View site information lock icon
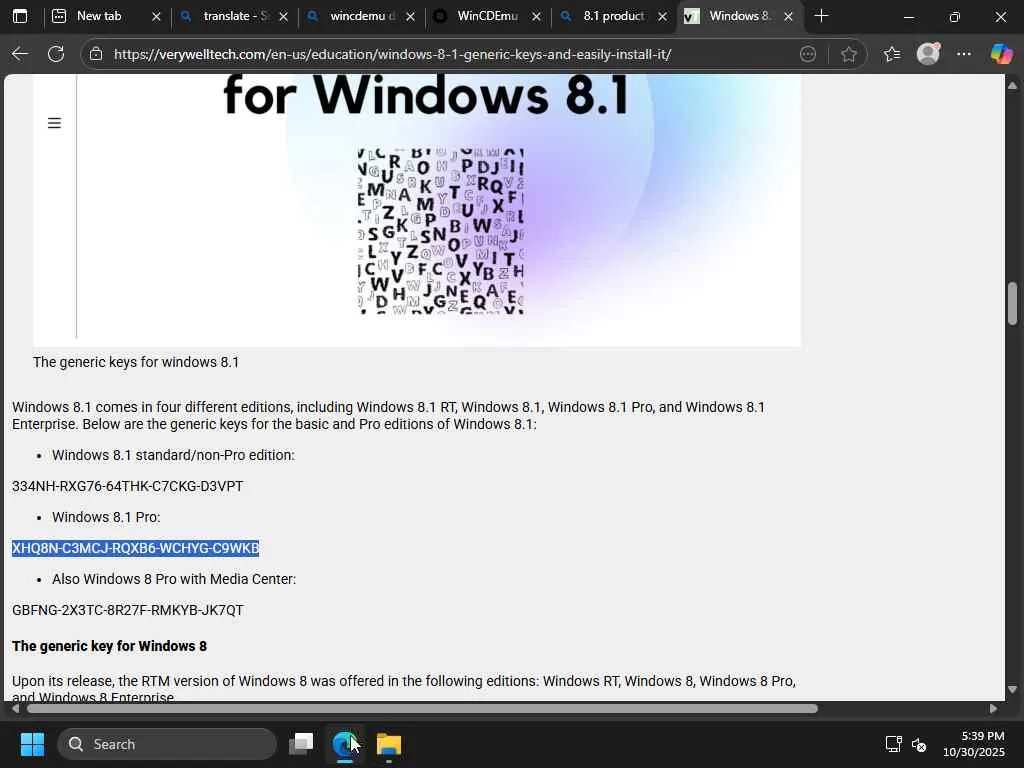Image resolution: width=1024 pixels, height=768 pixels. (x=96, y=54)
